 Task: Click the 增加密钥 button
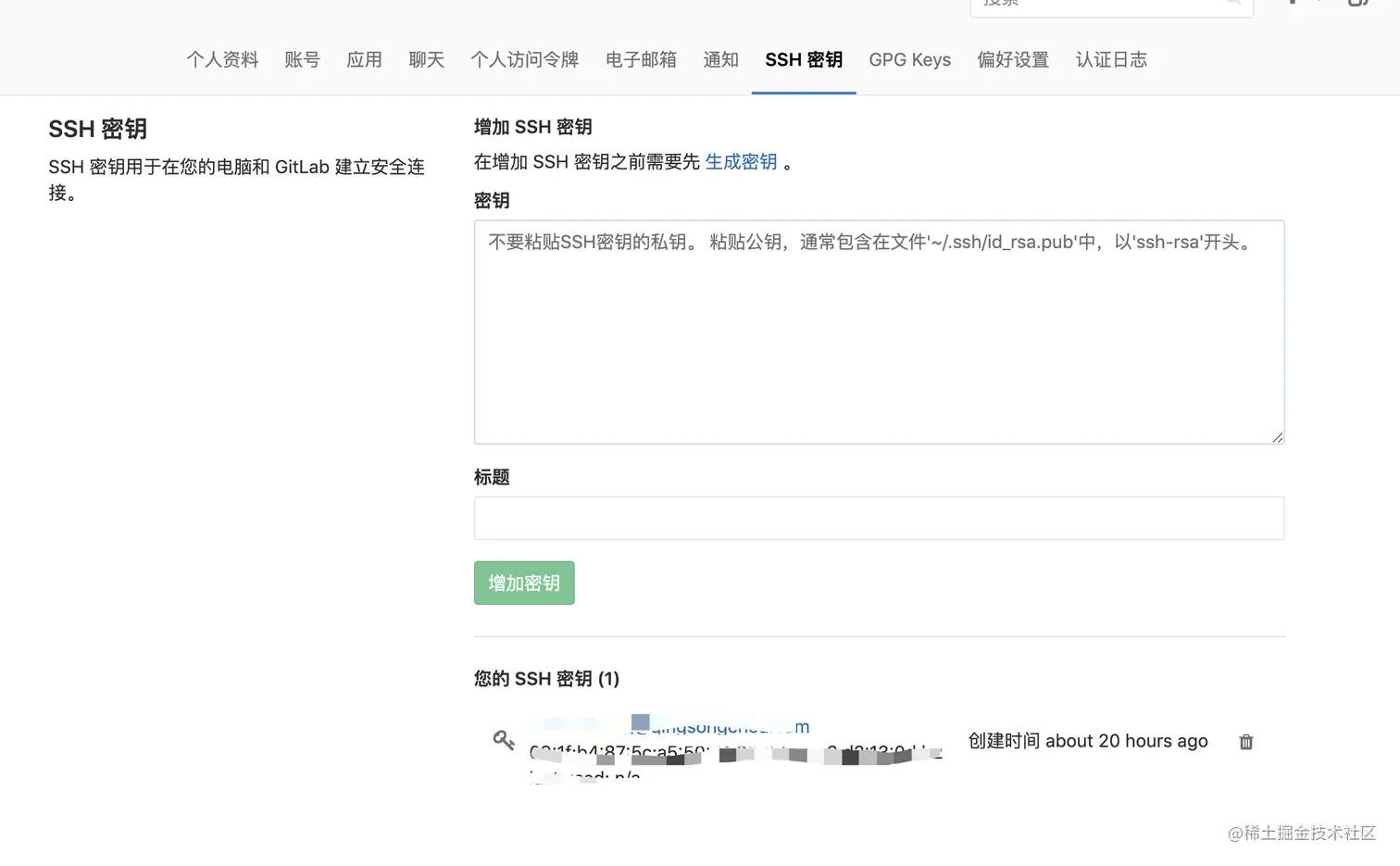tap(523, 583)
